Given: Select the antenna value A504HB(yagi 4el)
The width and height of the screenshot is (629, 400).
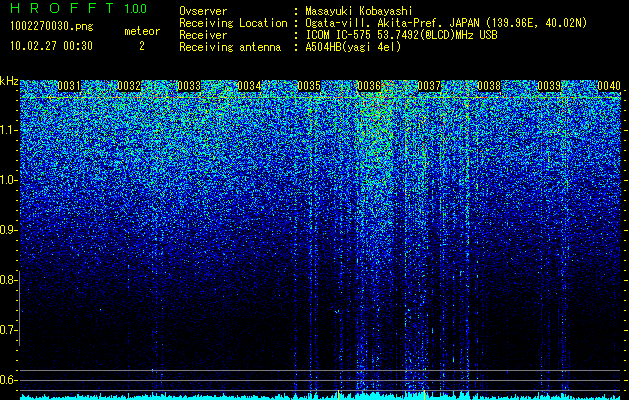Looking at the screenshot, I should (353, 47).
